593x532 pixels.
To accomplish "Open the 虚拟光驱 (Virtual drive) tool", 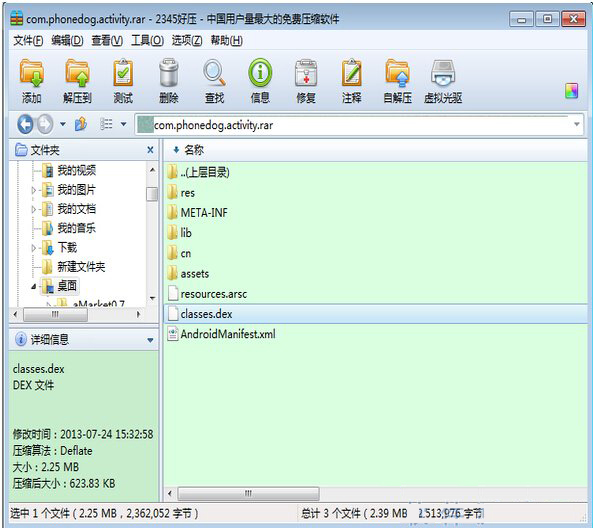I will click(x=443, y=81).
